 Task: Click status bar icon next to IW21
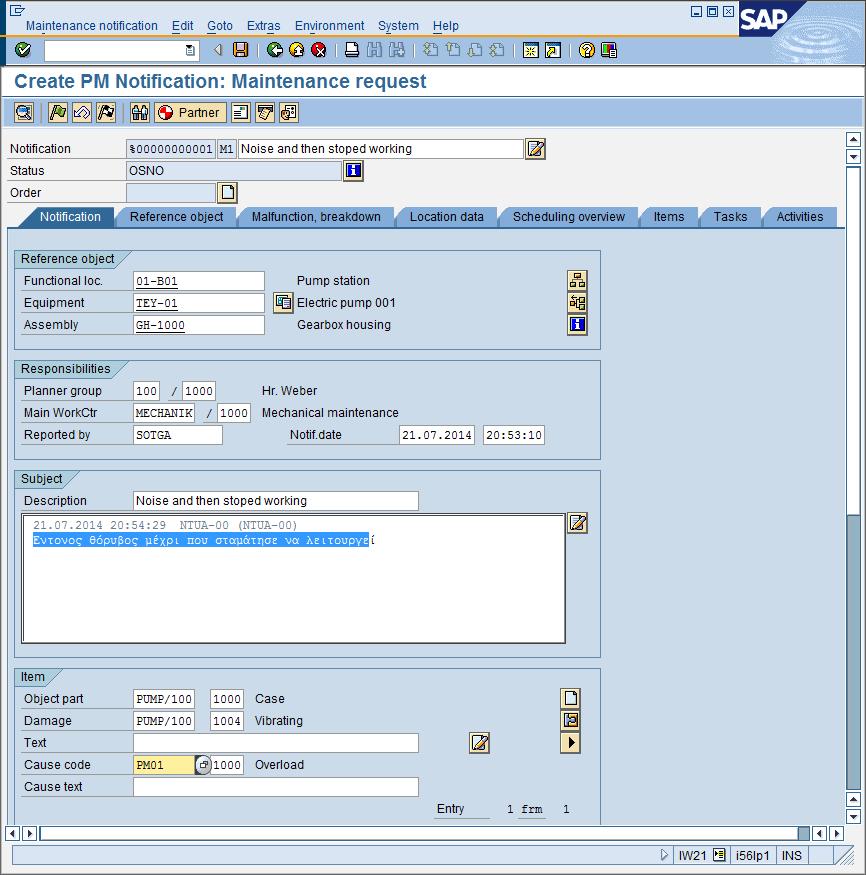pos(719,854)
